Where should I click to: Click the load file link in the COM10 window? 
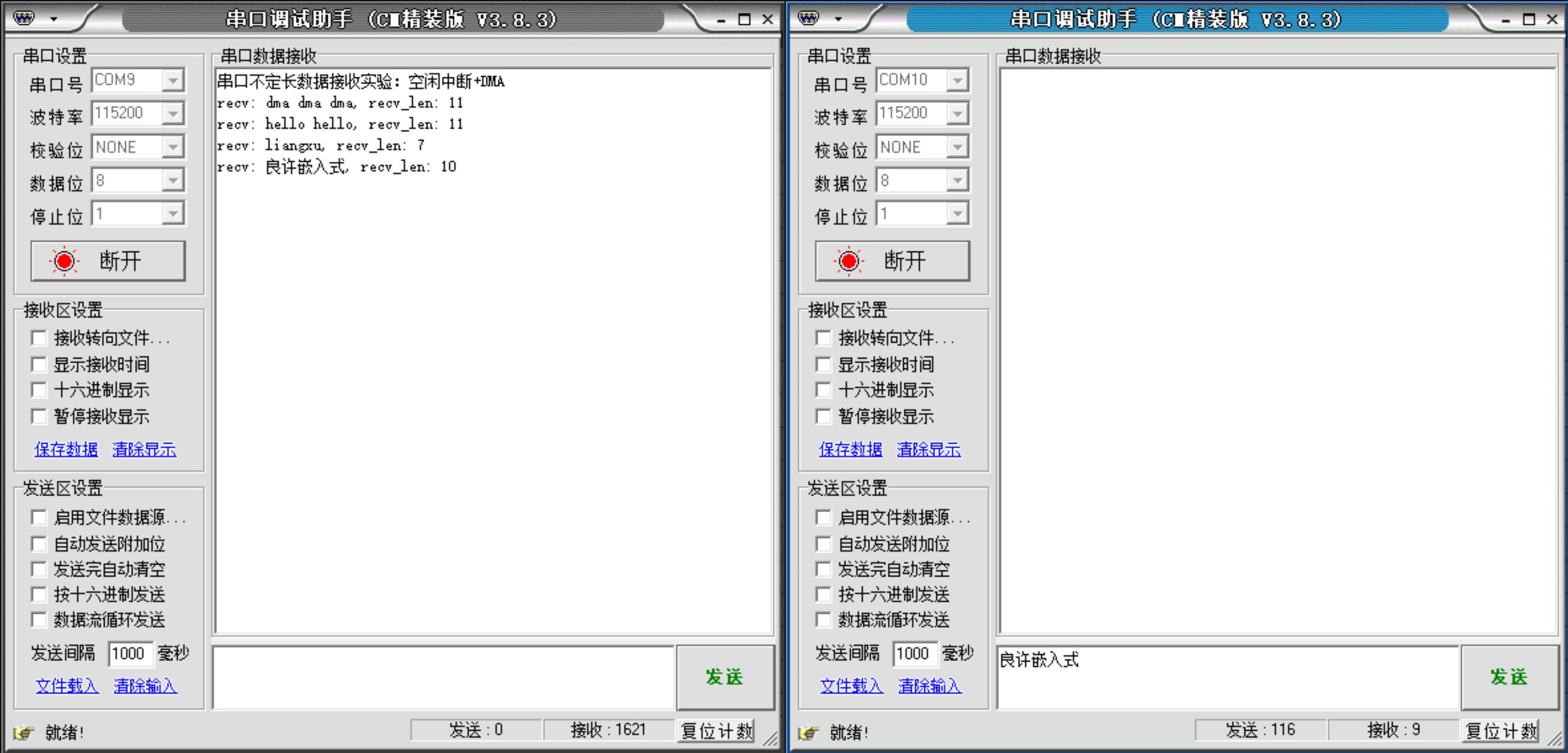tap(851, 686)
